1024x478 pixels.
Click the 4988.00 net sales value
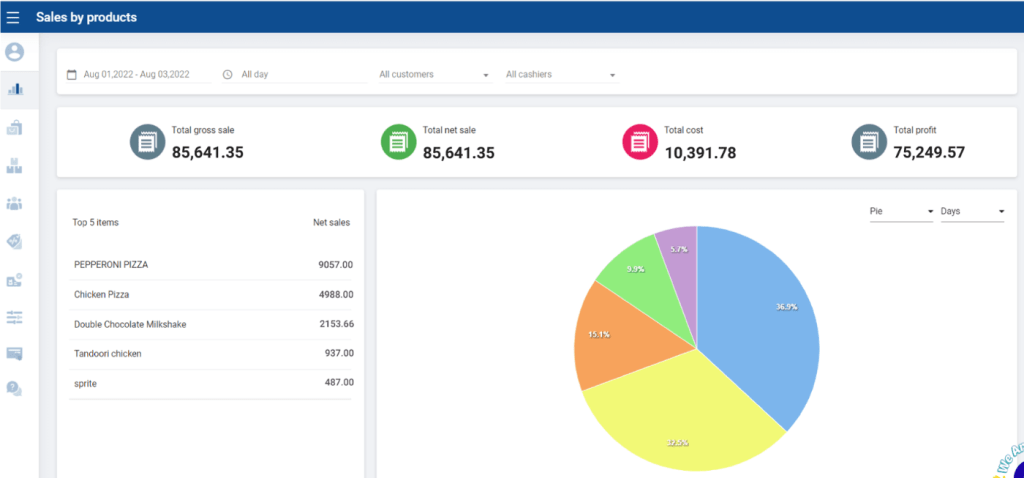click(336, 295)
